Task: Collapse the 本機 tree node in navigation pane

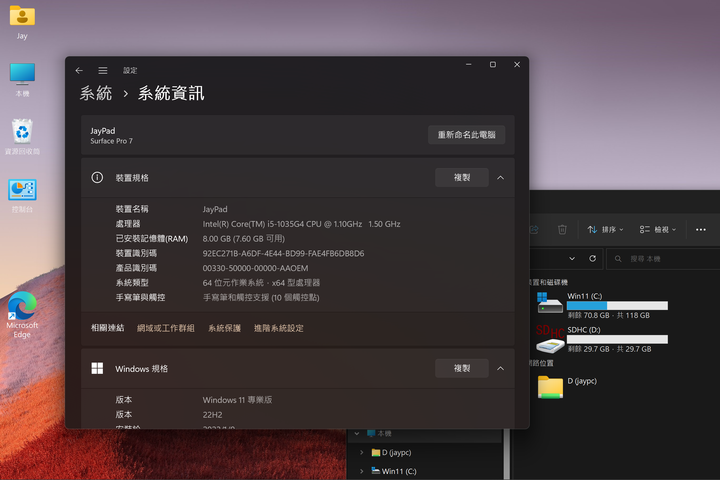Action: tap(357, 433)
